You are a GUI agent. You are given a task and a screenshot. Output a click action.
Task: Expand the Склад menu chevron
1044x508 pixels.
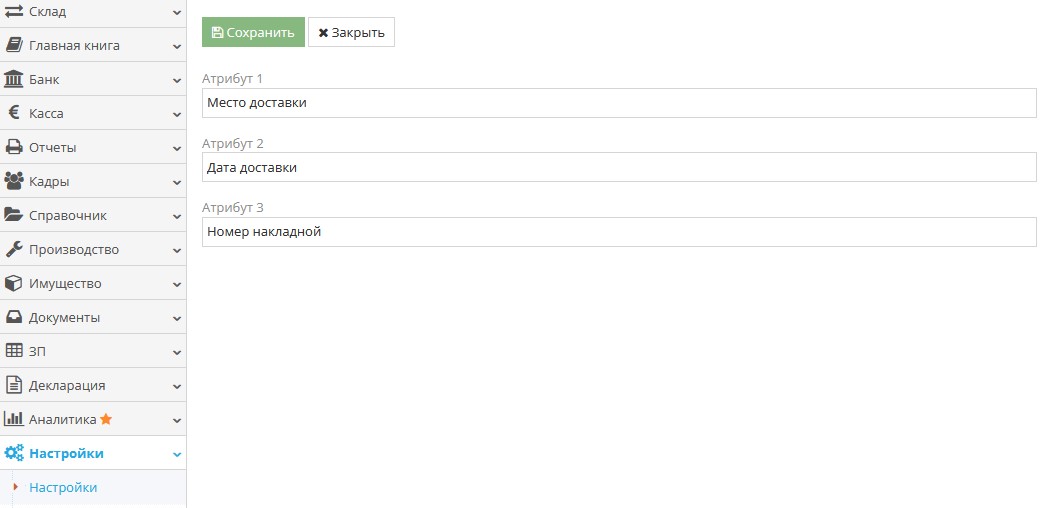click(x=177, y=12)
